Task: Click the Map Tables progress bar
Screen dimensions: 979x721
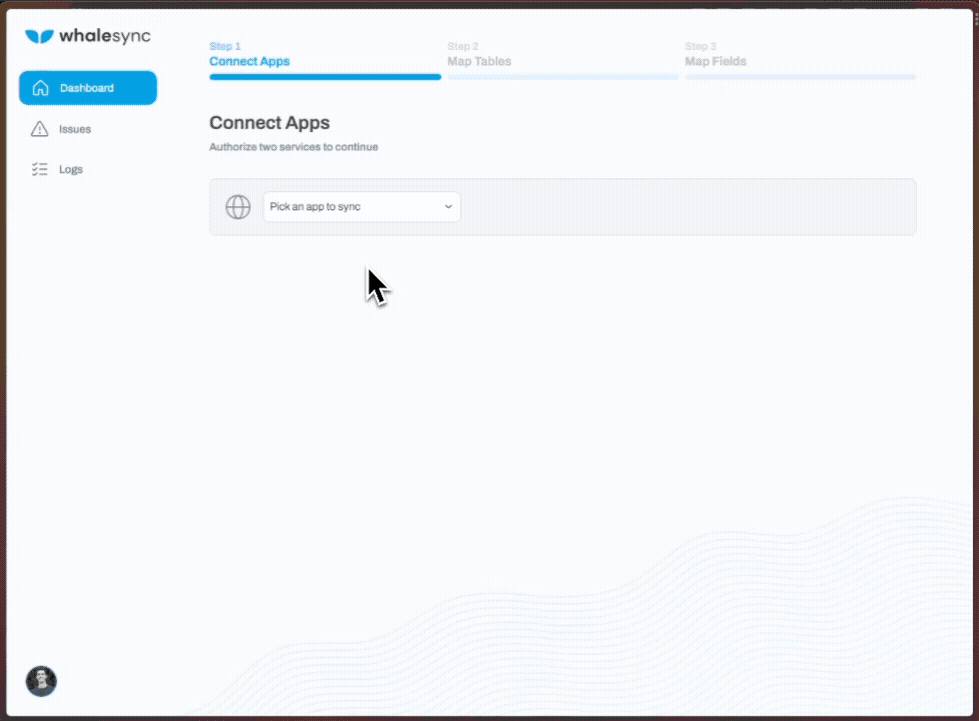Action: tap(563, 77)
